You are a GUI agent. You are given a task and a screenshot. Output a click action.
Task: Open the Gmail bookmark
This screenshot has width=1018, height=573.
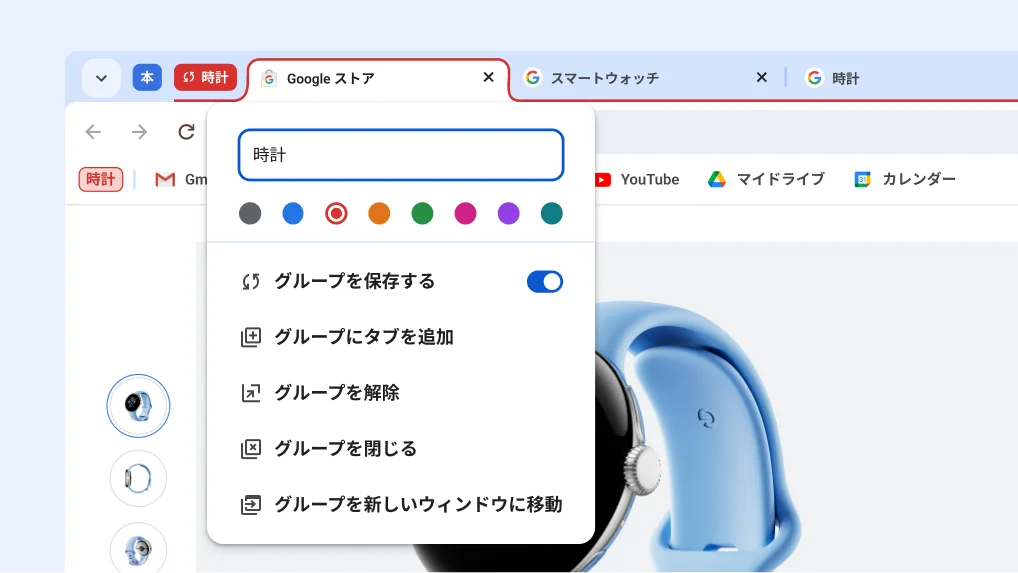tap(181, 179)
